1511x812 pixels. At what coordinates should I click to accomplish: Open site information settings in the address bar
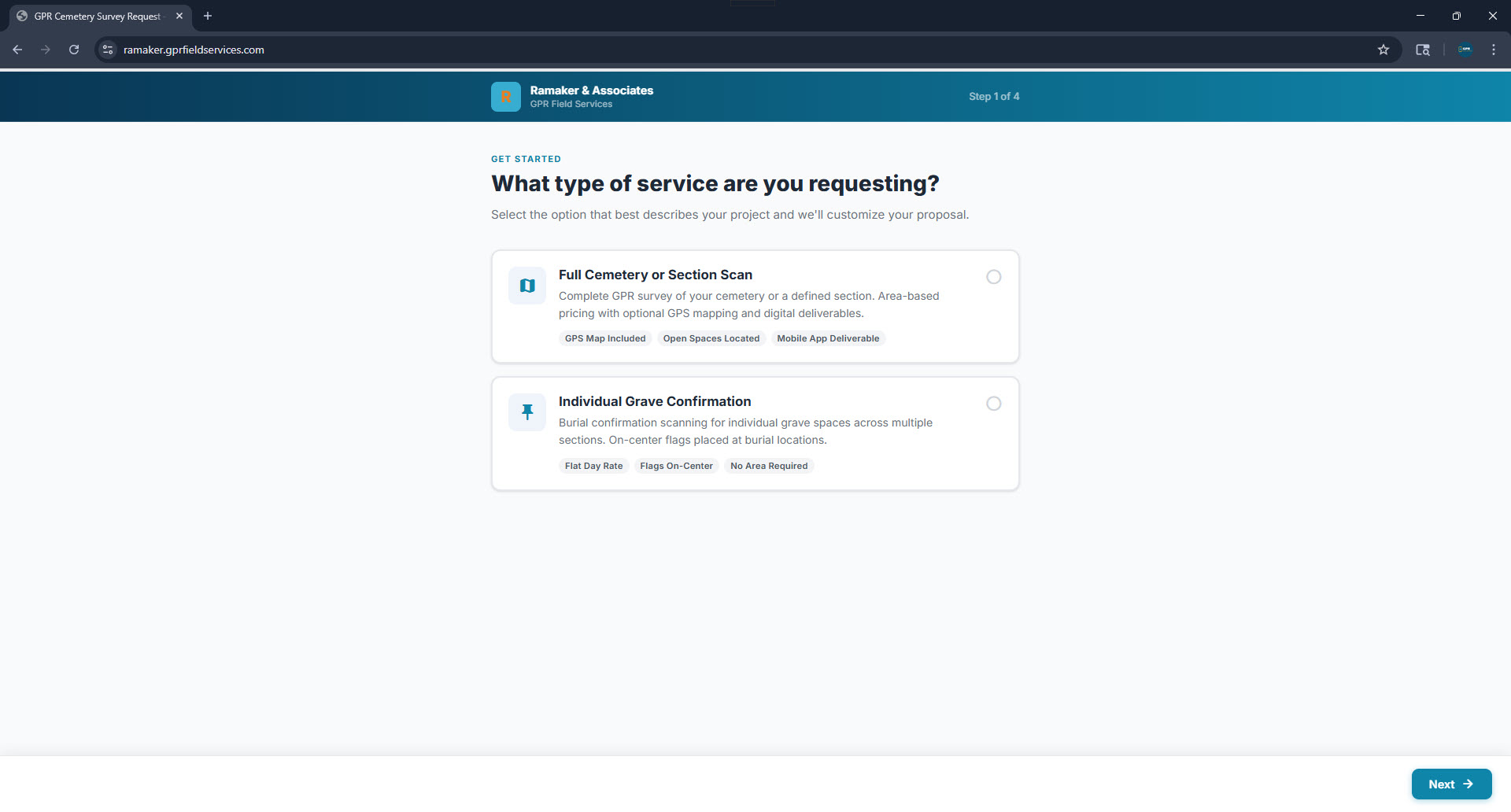pos(107,49)
